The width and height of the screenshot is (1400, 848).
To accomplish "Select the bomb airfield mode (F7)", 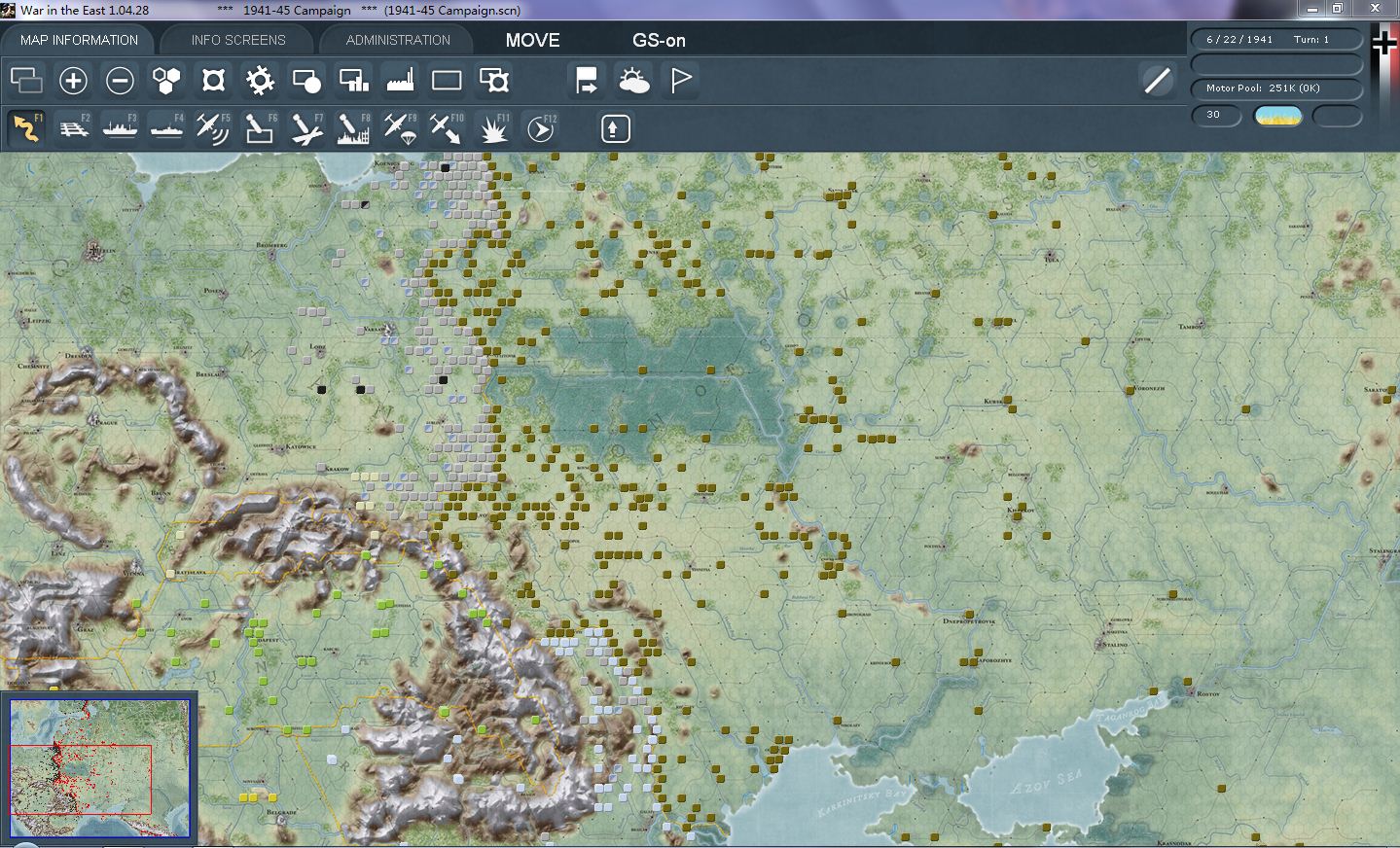I will tap(306, 128).
